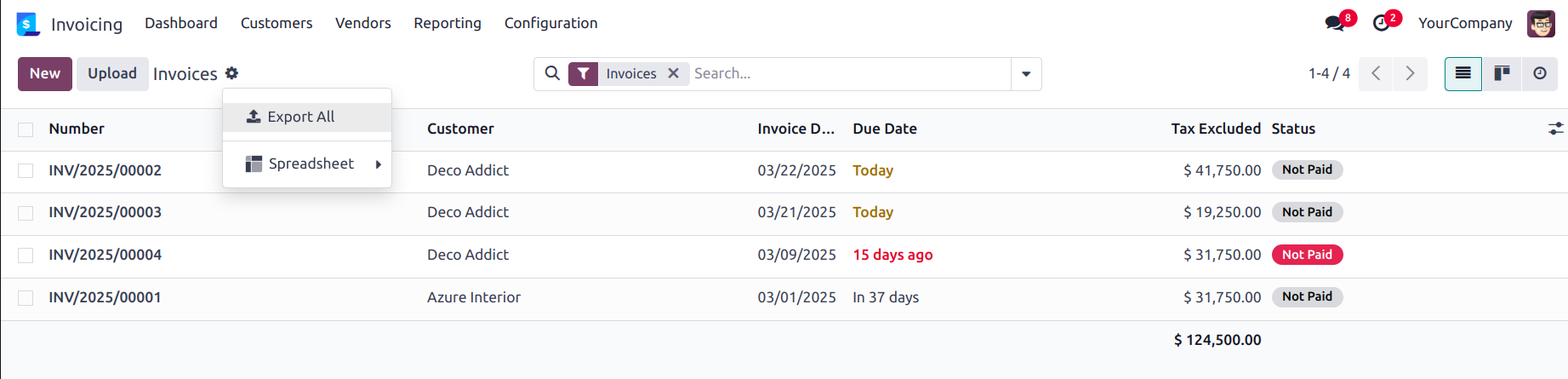Screen dimensions: 1568x379
Task: Switch to activity view
Action: (x=1540, y=74)
